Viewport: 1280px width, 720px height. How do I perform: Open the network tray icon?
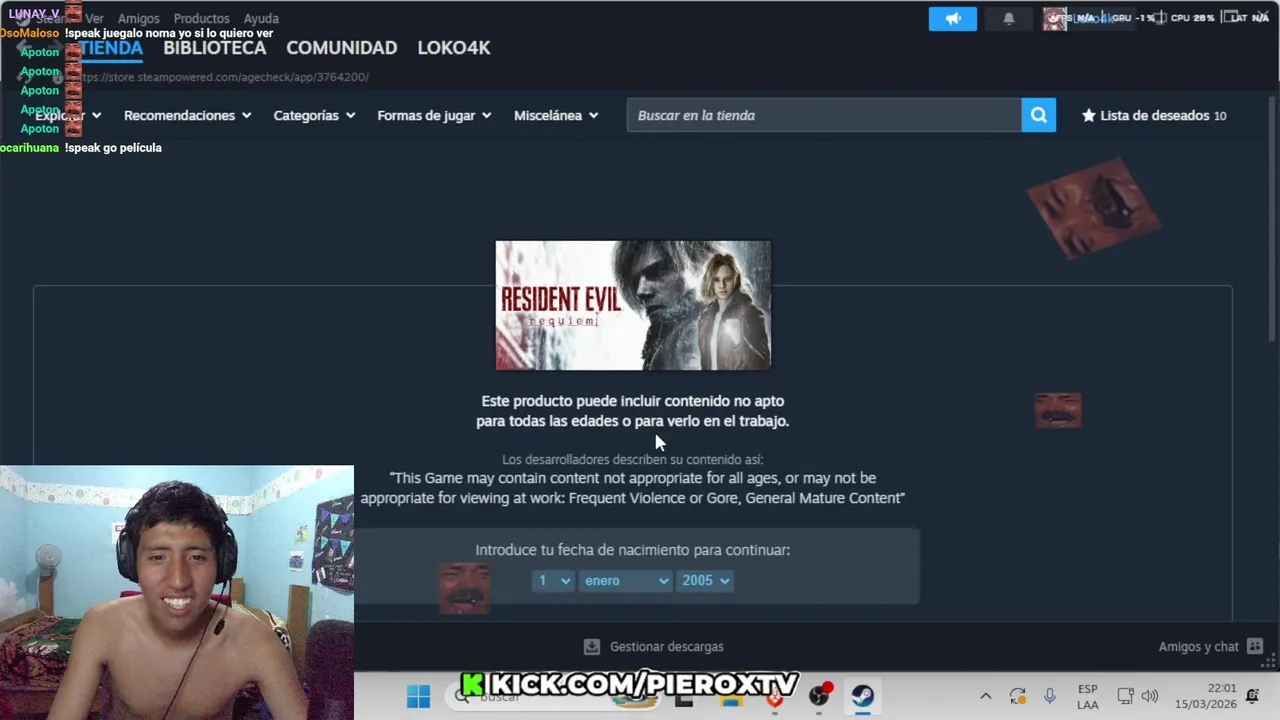(1125, 696)
